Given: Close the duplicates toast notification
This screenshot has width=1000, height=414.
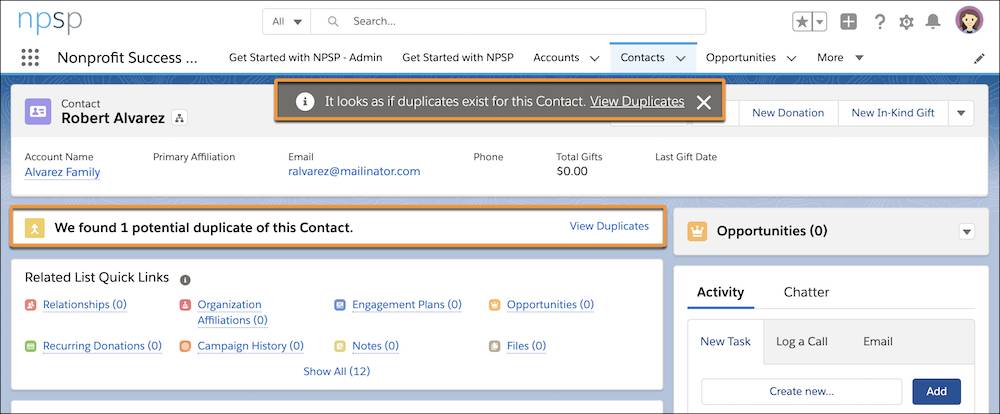Looking at the screenshot, I should [703, 102].
